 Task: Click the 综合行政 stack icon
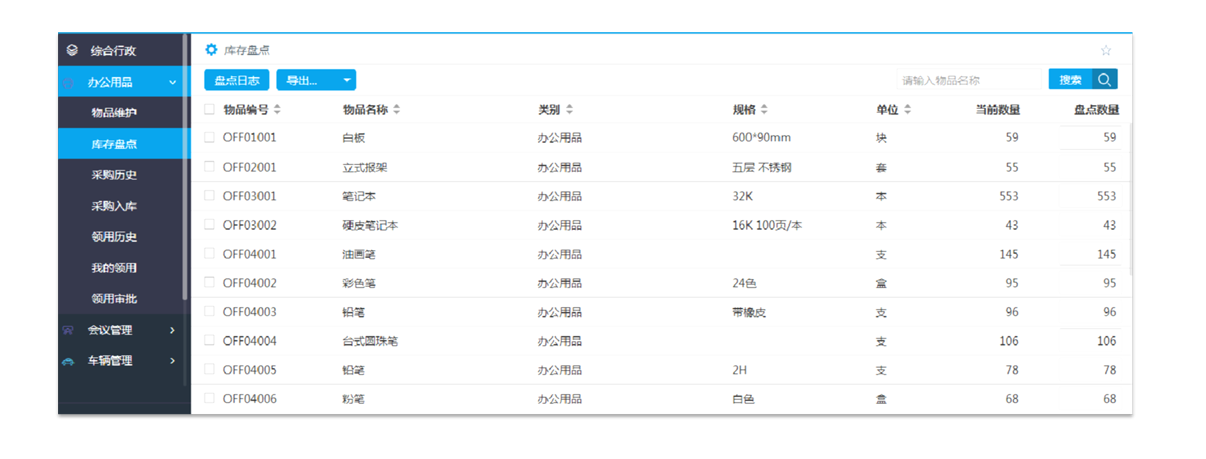(x=71, y=50)
